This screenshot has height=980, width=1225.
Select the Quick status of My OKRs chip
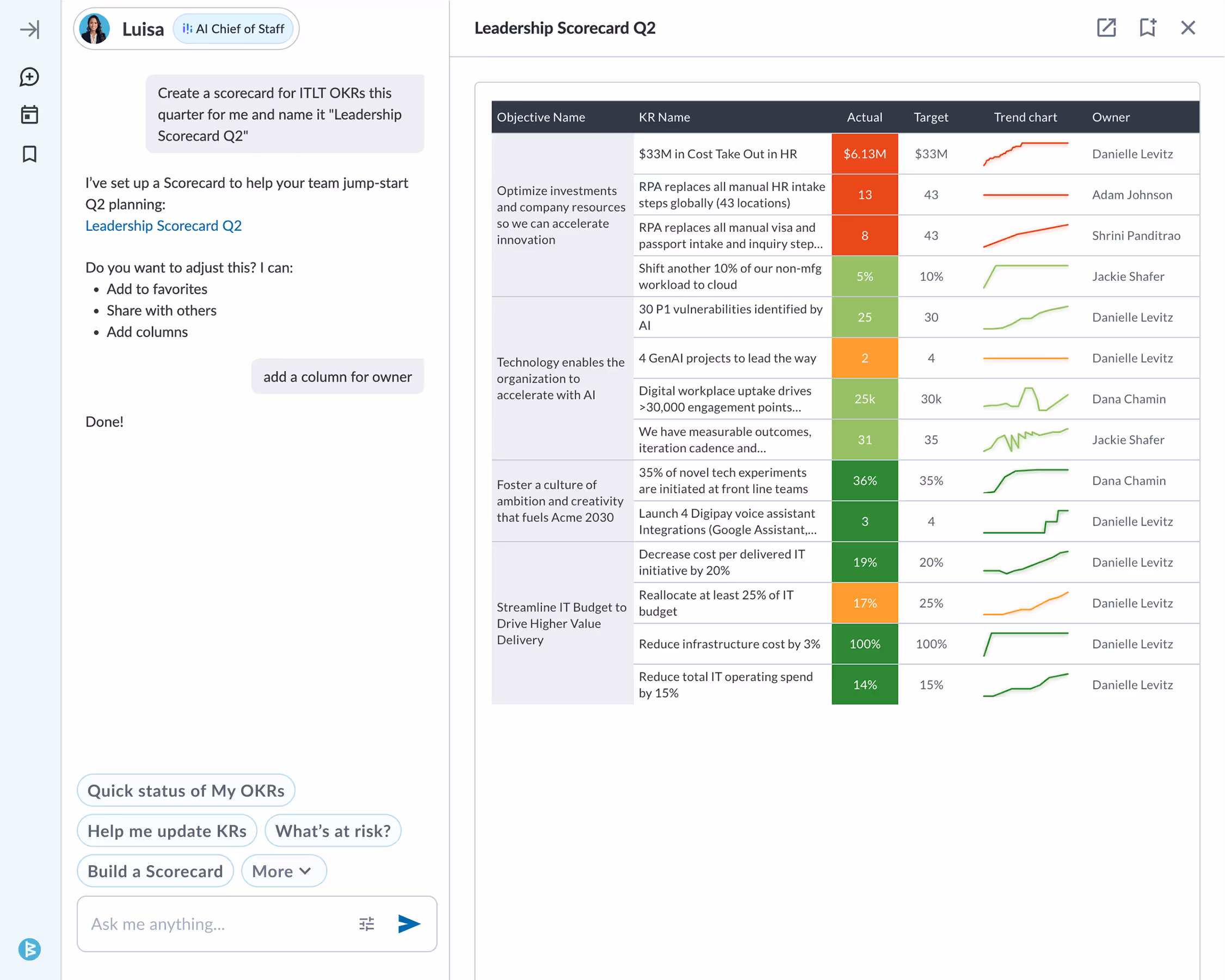point(185,790)
